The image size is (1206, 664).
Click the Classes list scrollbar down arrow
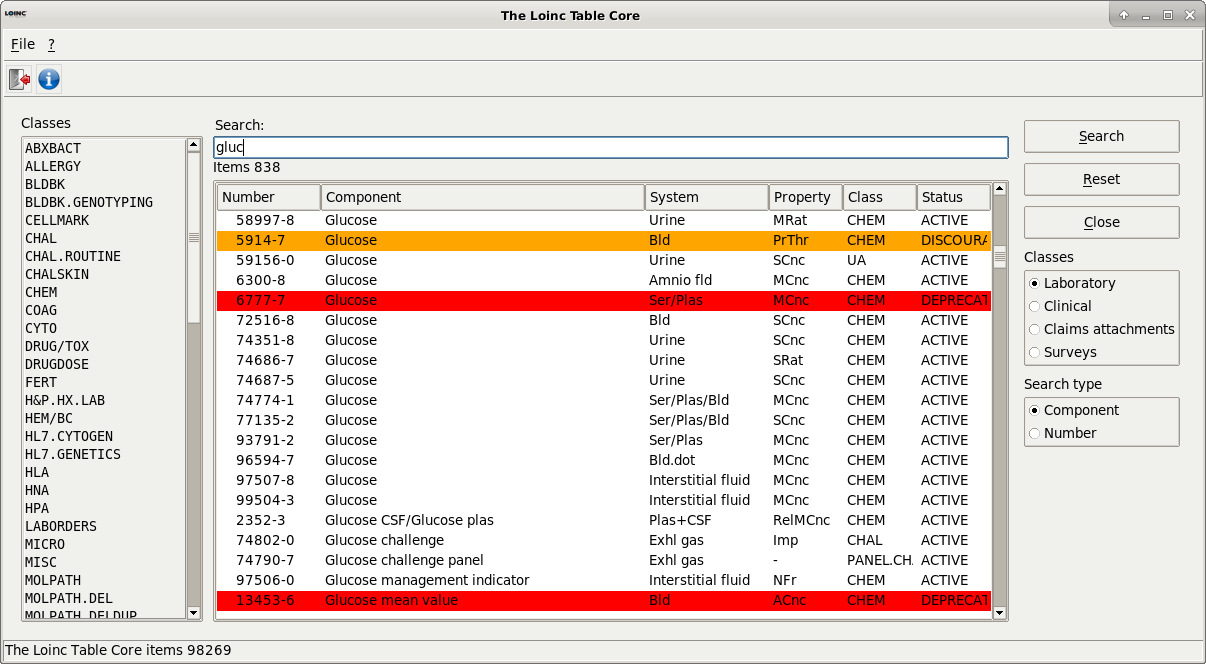point(194,612)
